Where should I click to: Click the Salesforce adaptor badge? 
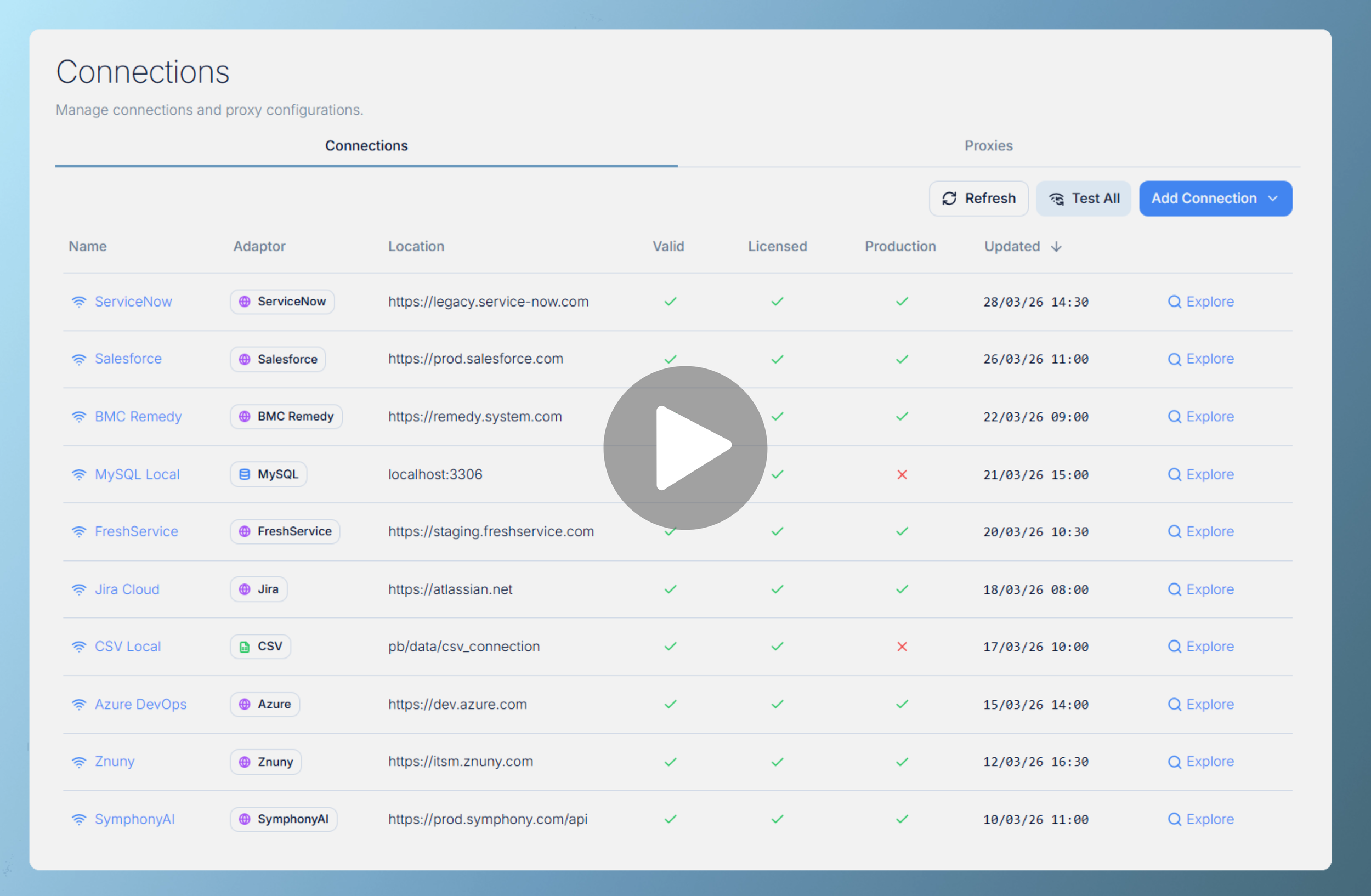coord(277,359)
